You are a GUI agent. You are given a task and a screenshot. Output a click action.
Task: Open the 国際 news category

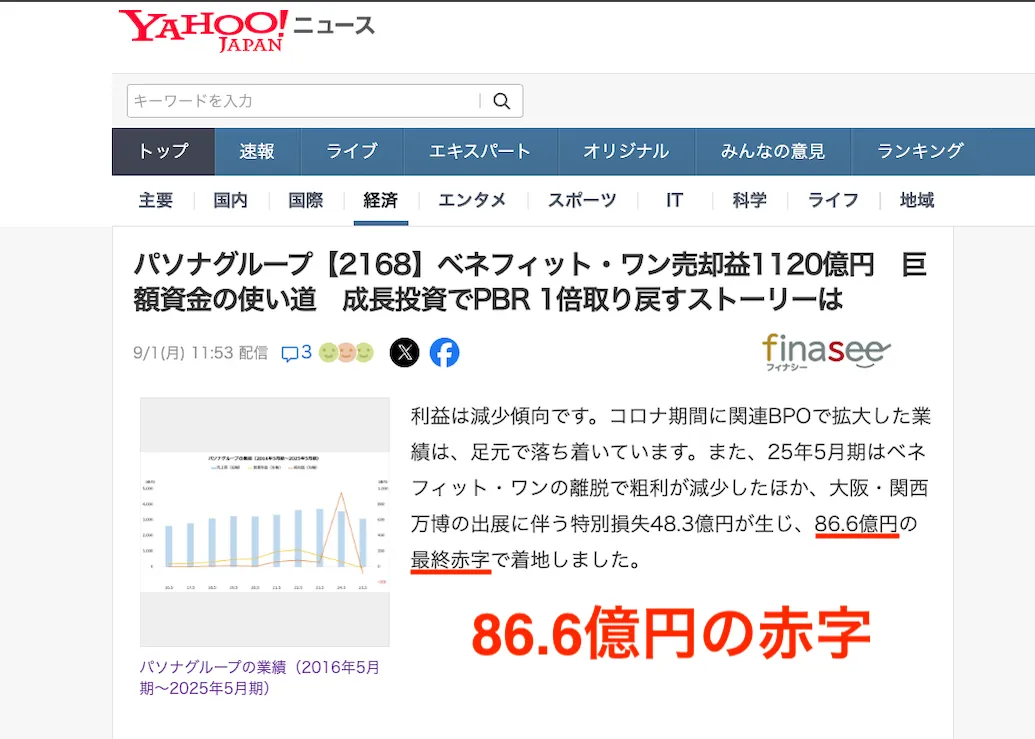tap(305, 199)
